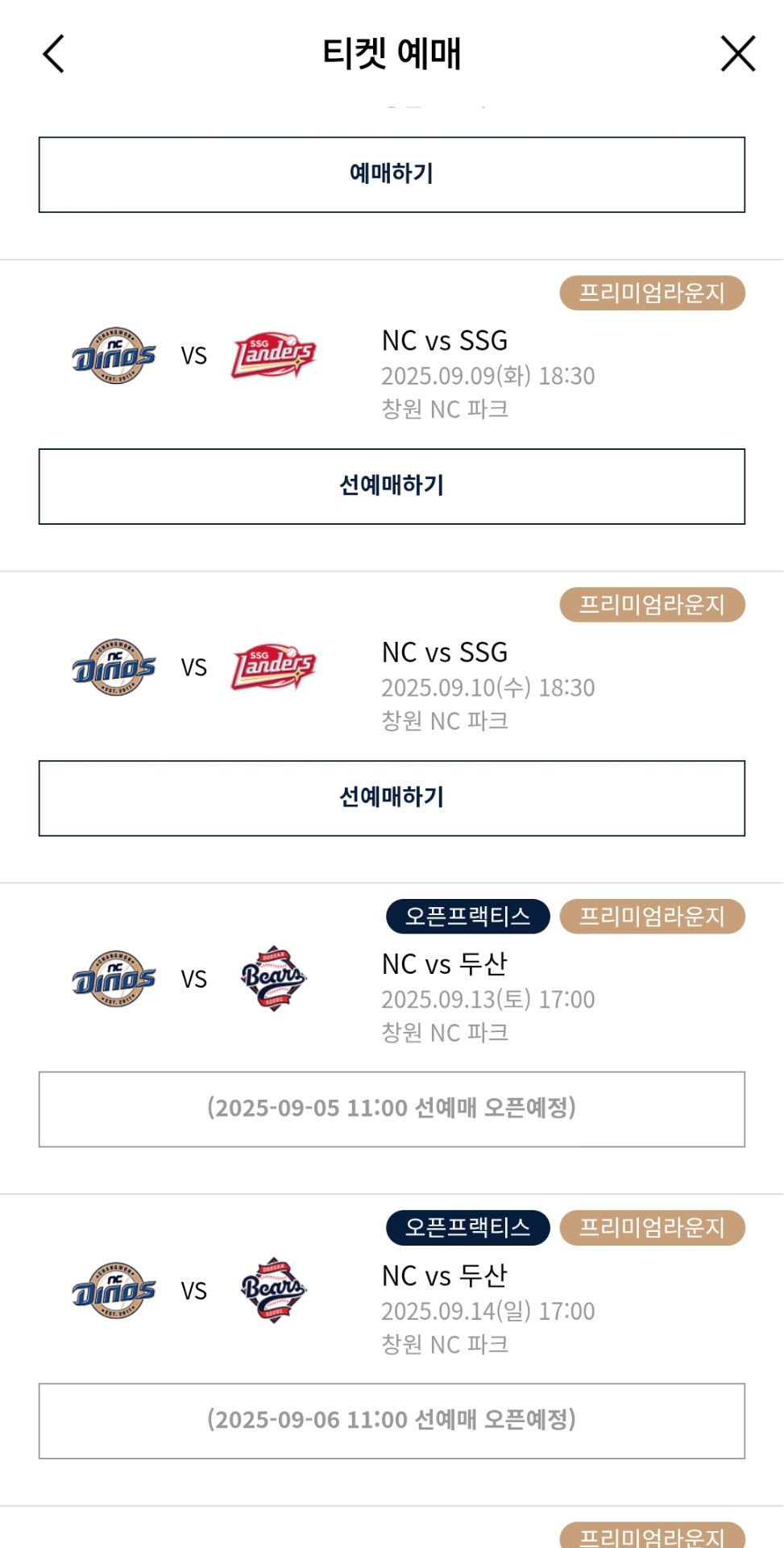Close the ticket booking page

737,54
